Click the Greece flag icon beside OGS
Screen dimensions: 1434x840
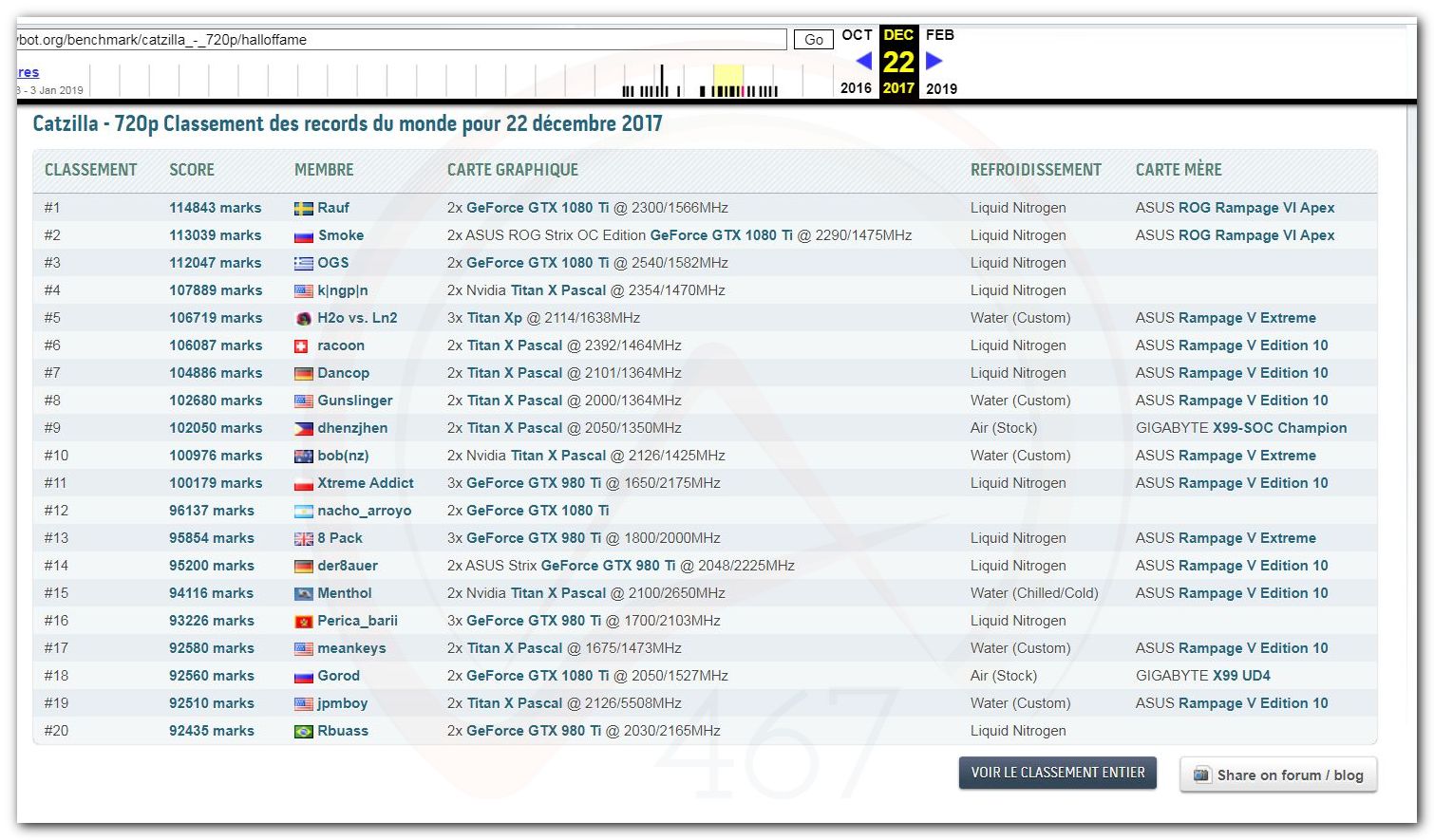click(304, 264)
